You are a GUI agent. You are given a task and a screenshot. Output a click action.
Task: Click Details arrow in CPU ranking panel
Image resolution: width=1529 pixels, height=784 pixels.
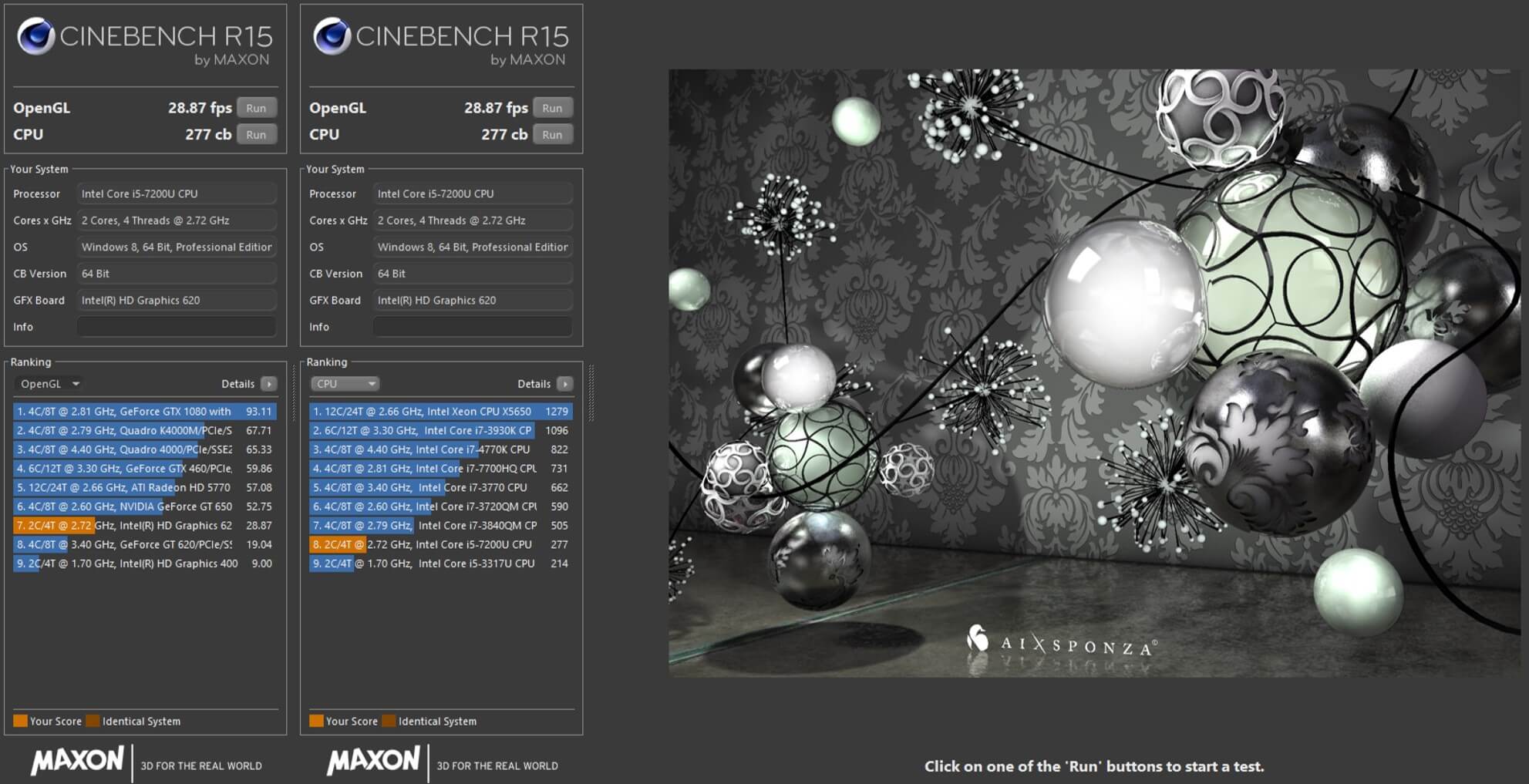[564, 384]
